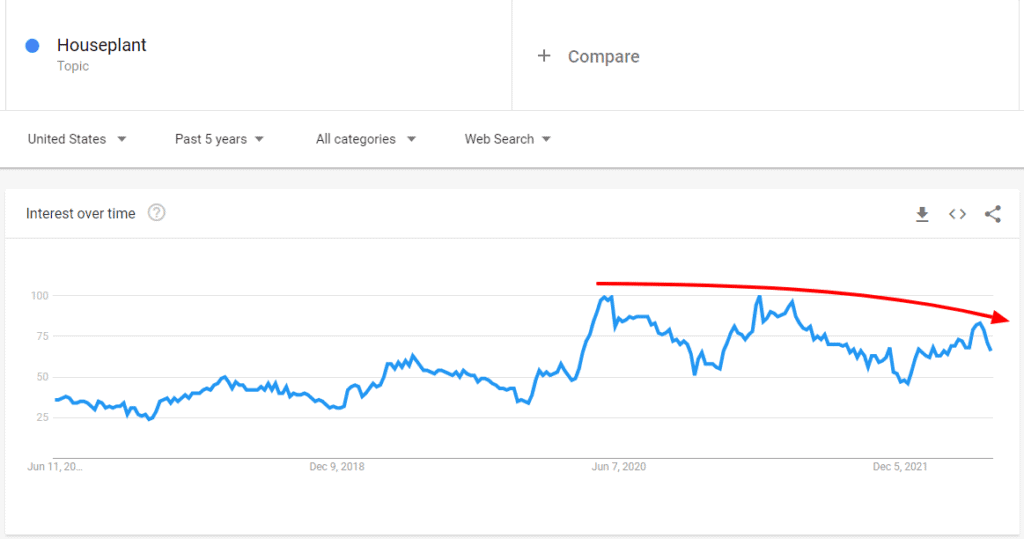The width and height of the screenshot is (1024, 539).
Task: Share the interest over time chart
Action: pyautogui.click(x=992, y=214)
